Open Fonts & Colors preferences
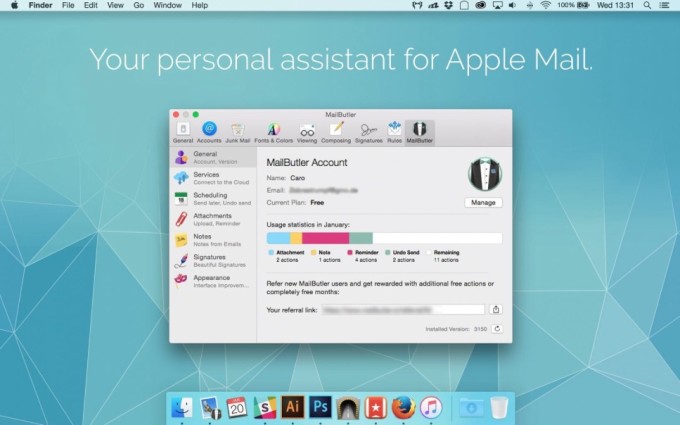The width and height of the screenshot is (680, 425). pos(273,132)
